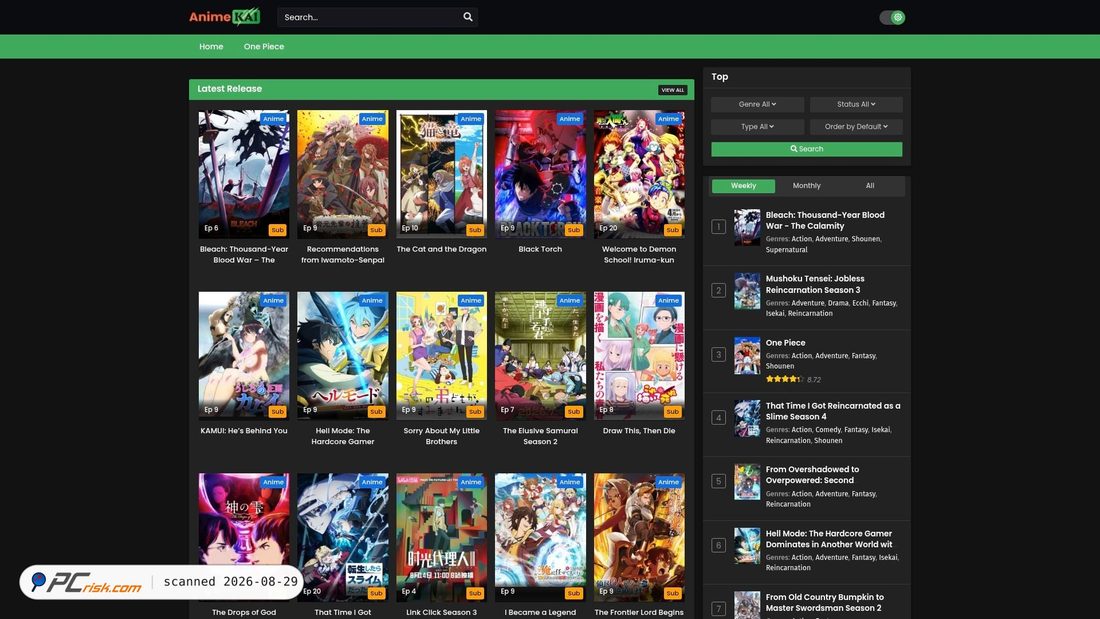Expand the Type All dropdown
This screenshot has height=619, width=1100.
click(758, 126)
